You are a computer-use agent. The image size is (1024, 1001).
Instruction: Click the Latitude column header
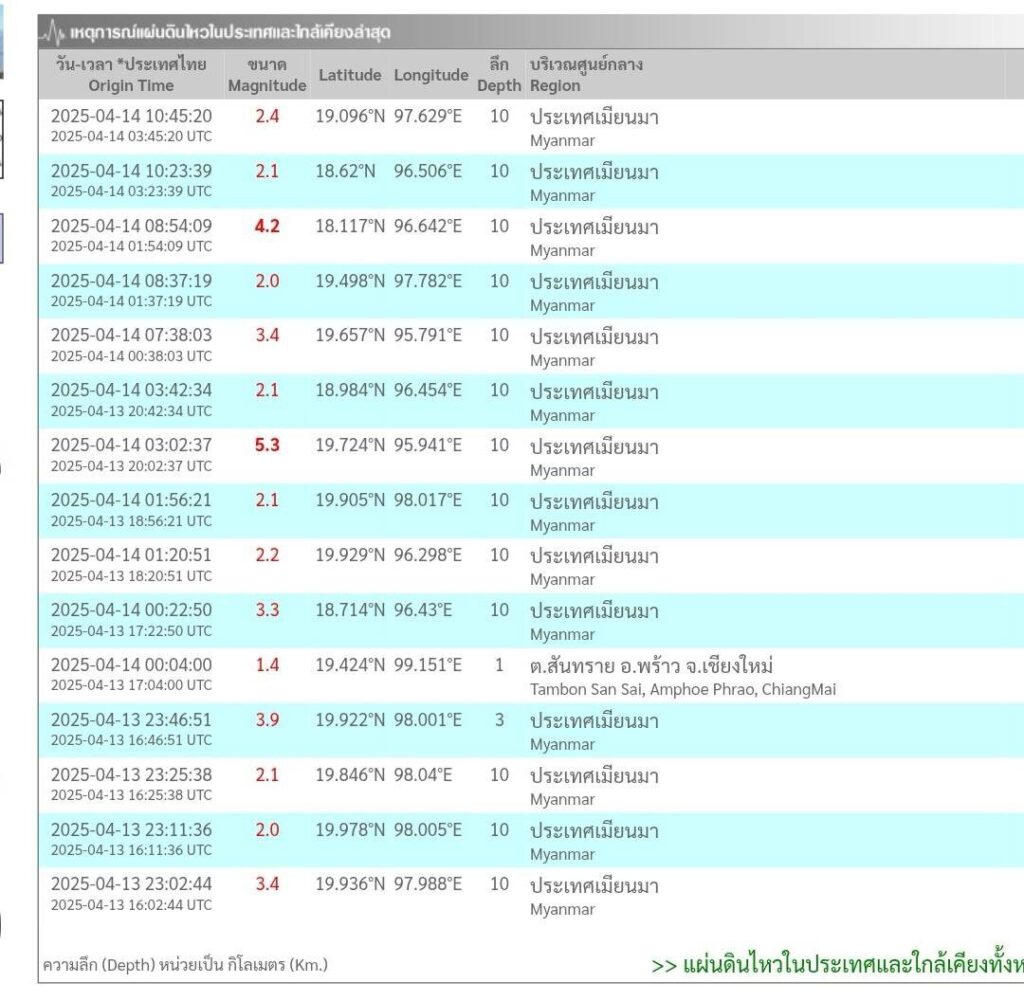(x=350, y=75)
